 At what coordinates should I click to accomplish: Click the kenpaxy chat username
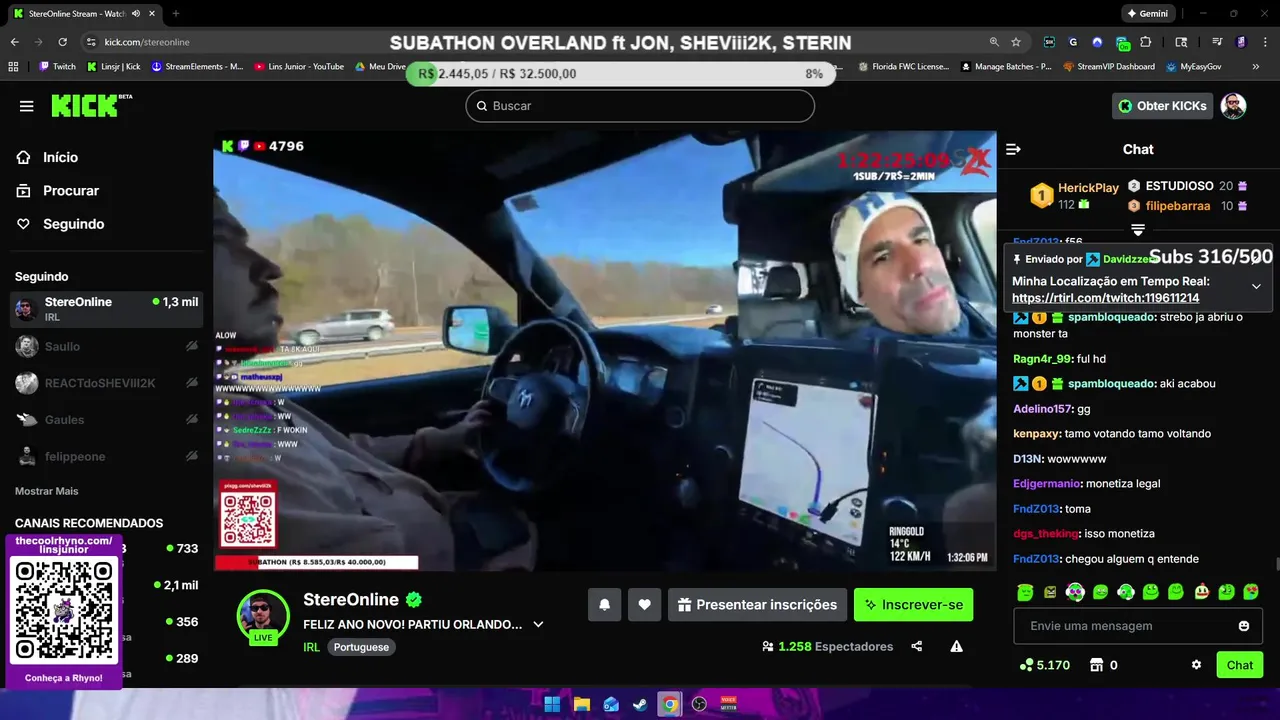point(1035,434)
